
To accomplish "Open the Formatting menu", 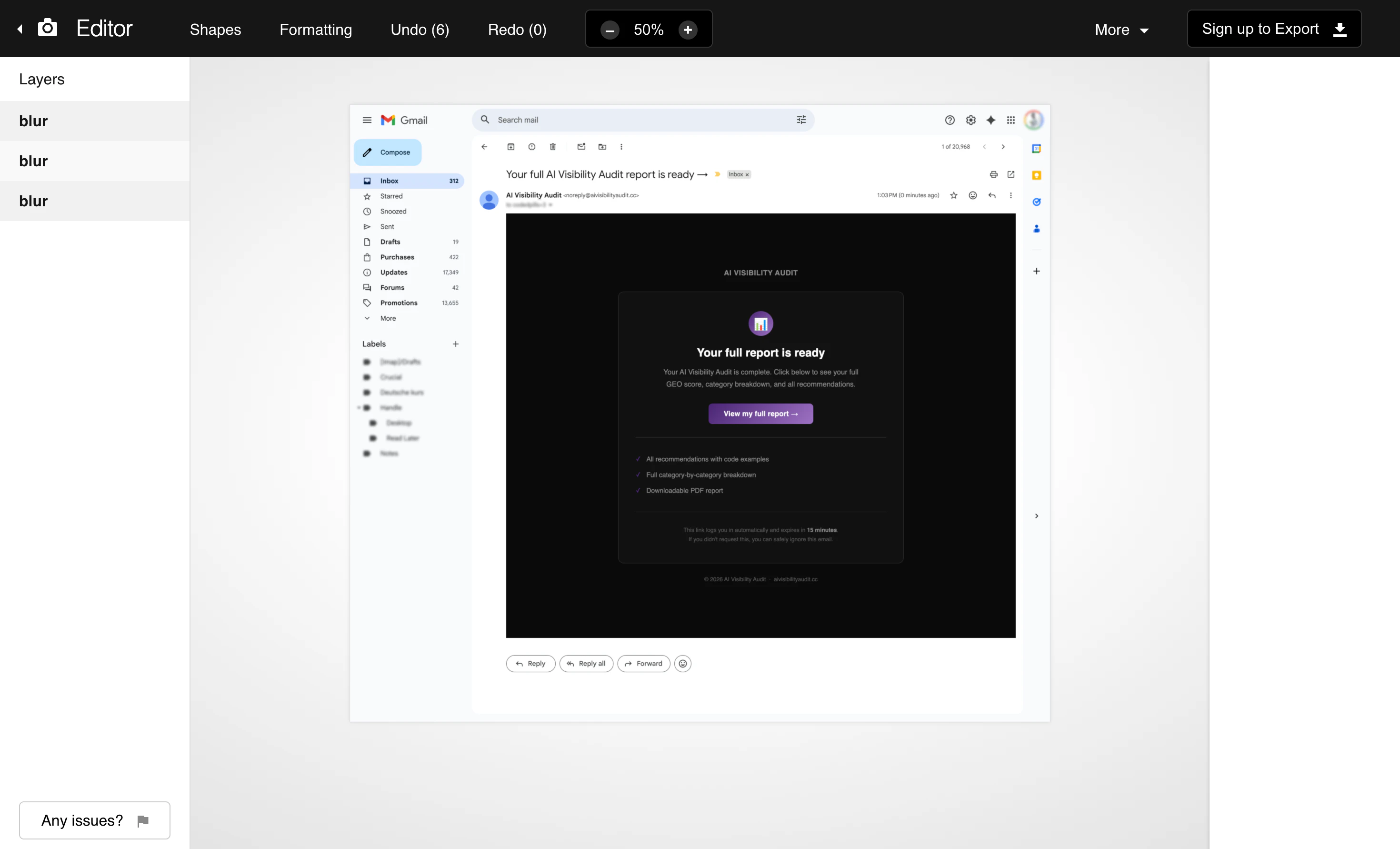I will pos(316,29).
